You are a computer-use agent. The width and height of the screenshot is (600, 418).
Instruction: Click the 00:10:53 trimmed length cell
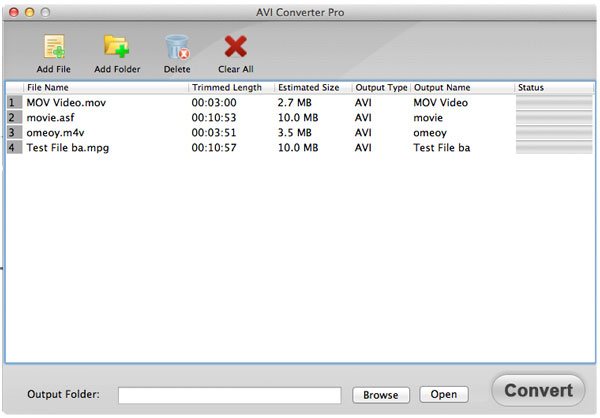click(x=214, y=118)
